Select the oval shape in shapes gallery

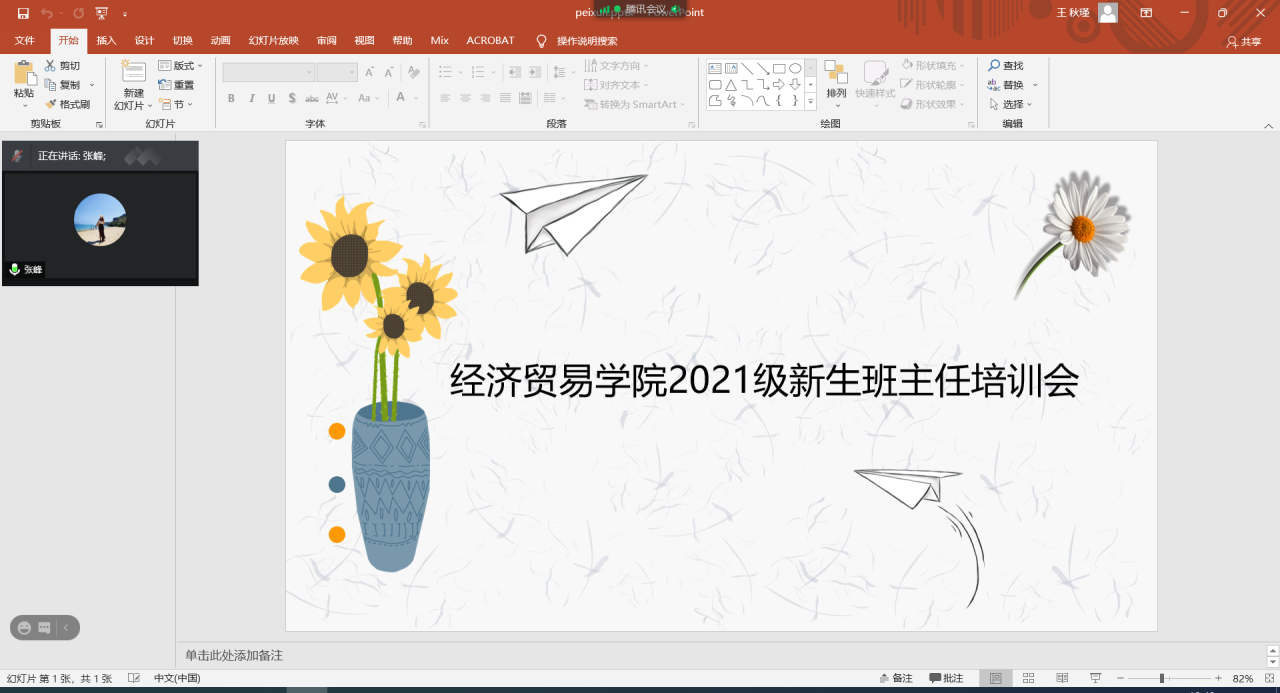(x=795, y=69)
